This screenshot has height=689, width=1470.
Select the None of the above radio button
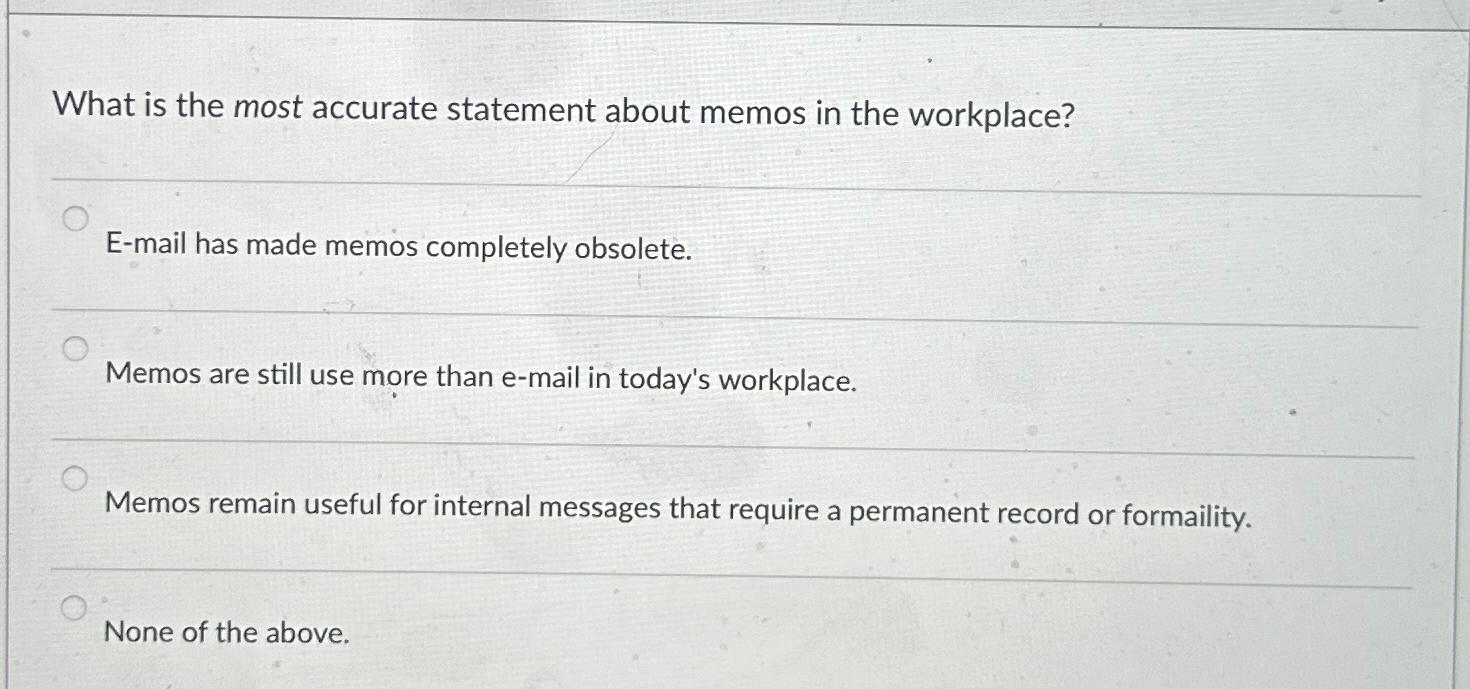coord(76,605)
